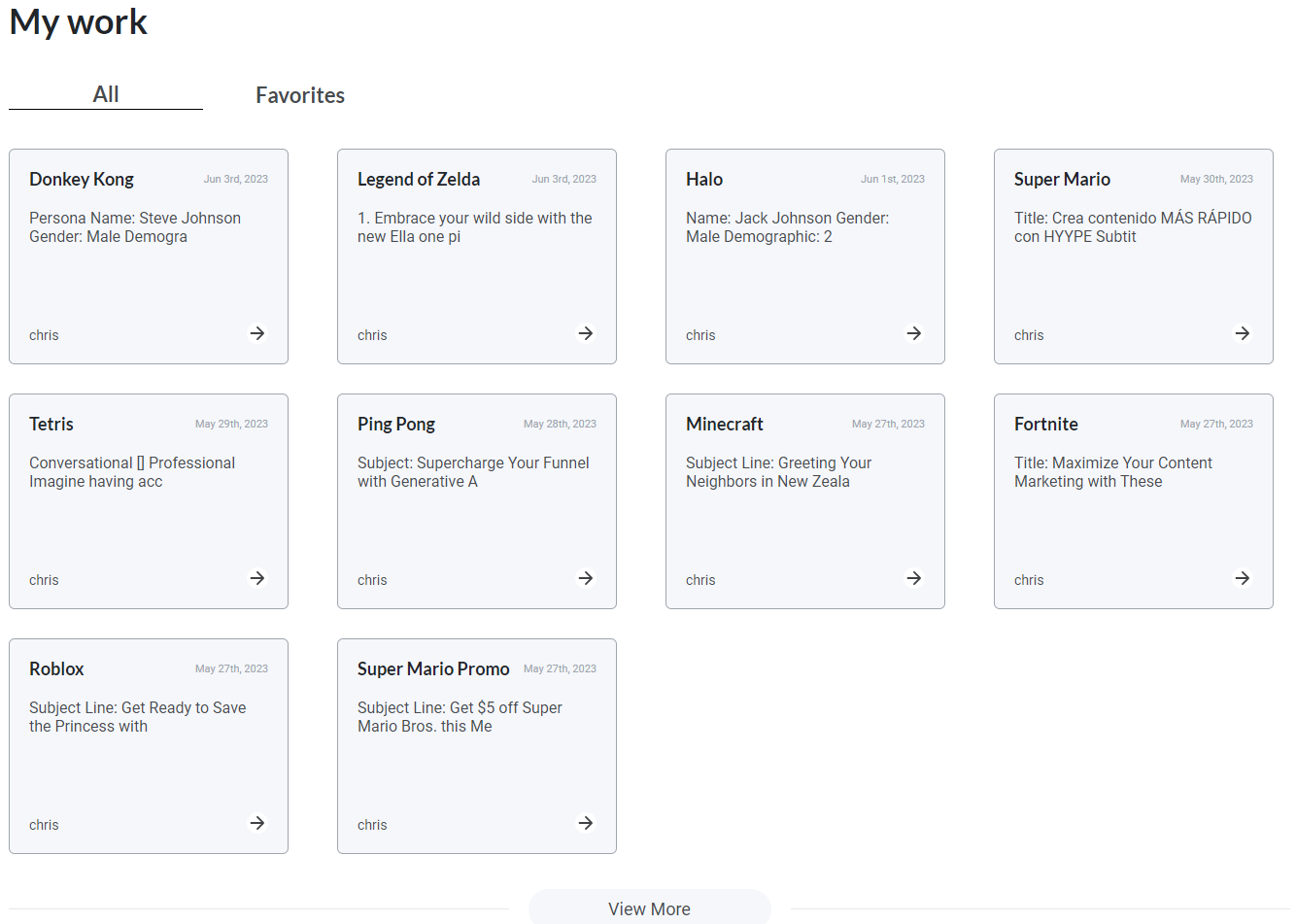Screen dimensions: 1296x924
Task: Open Legend of Zelda card arrow icon
Action: pos(586,333)
